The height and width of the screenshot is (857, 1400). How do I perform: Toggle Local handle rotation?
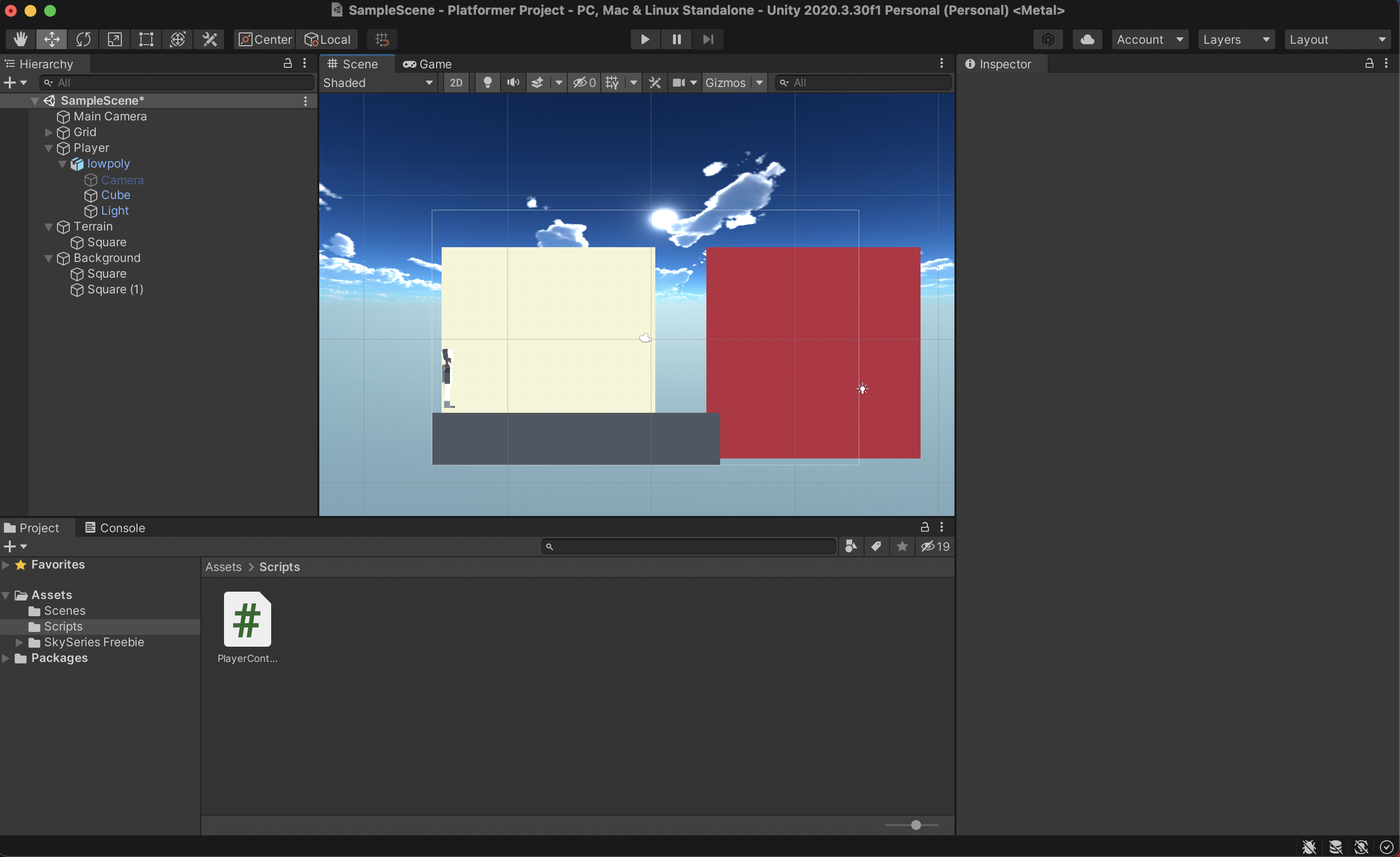327,39
